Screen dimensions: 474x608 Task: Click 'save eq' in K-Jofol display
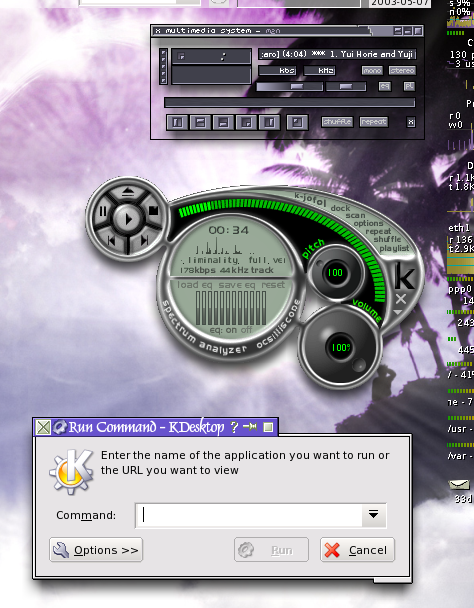[237, 285]
